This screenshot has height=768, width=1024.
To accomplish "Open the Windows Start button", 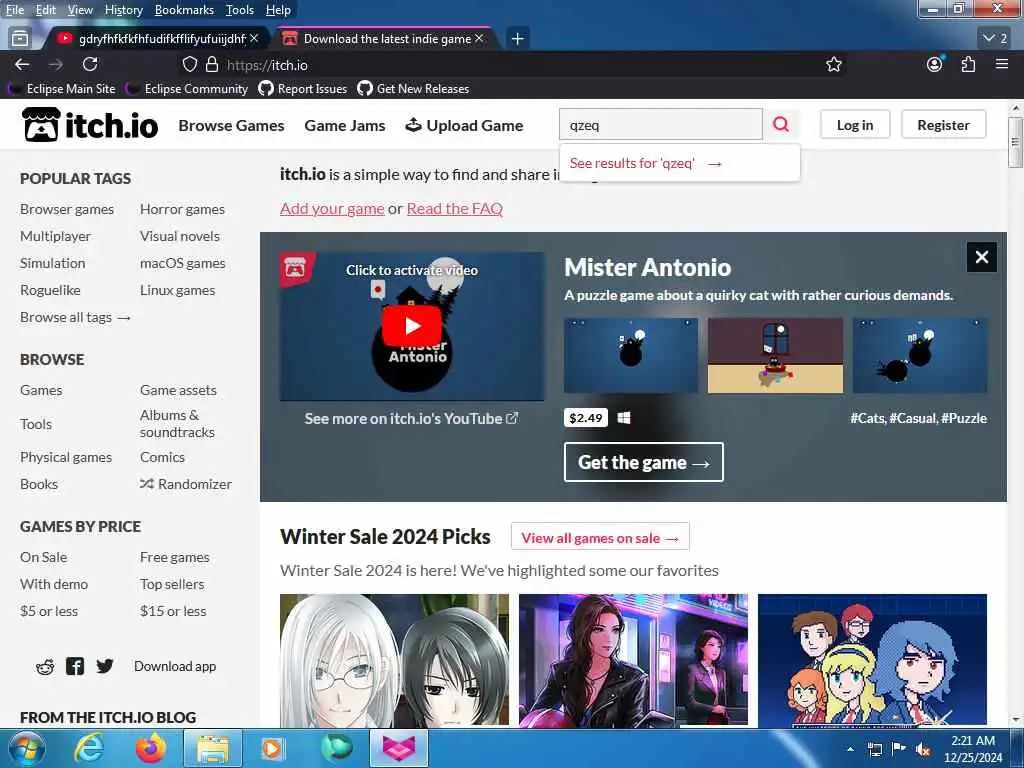I will tap(25, 748).
